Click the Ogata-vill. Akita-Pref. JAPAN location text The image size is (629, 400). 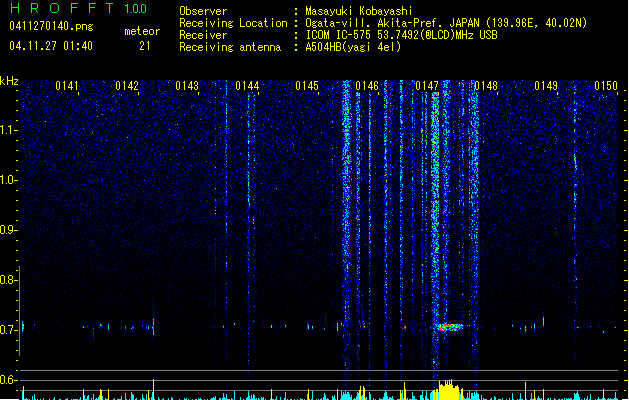(x=446, y=23)
